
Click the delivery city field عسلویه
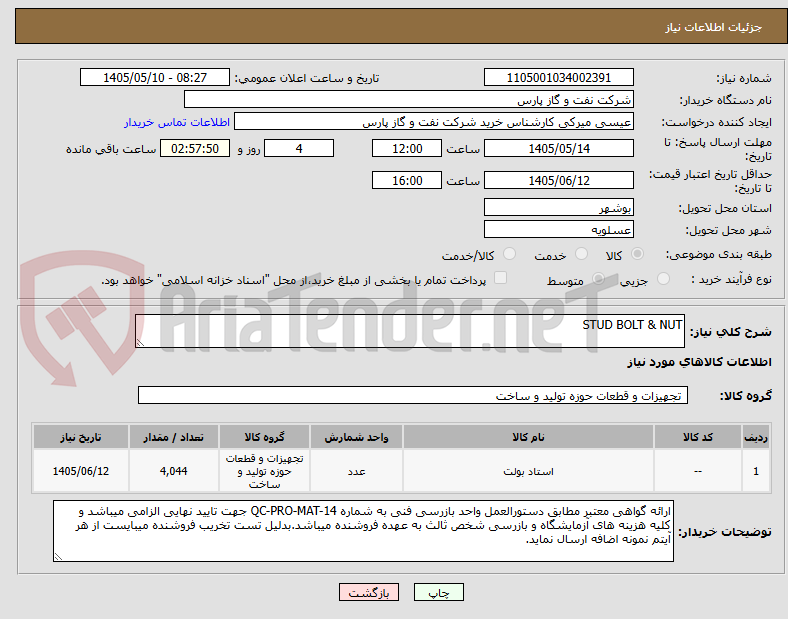[558, 230]
